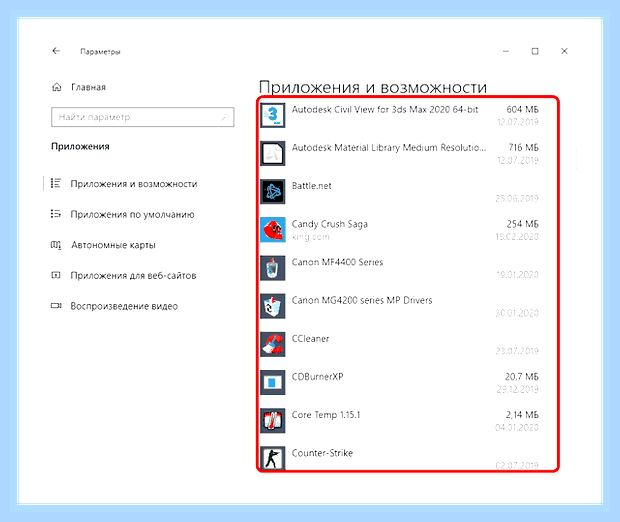This screenshot has height=522, width=620.
Task: Open Воспроизведение видео section
Action: pos(124,306)
